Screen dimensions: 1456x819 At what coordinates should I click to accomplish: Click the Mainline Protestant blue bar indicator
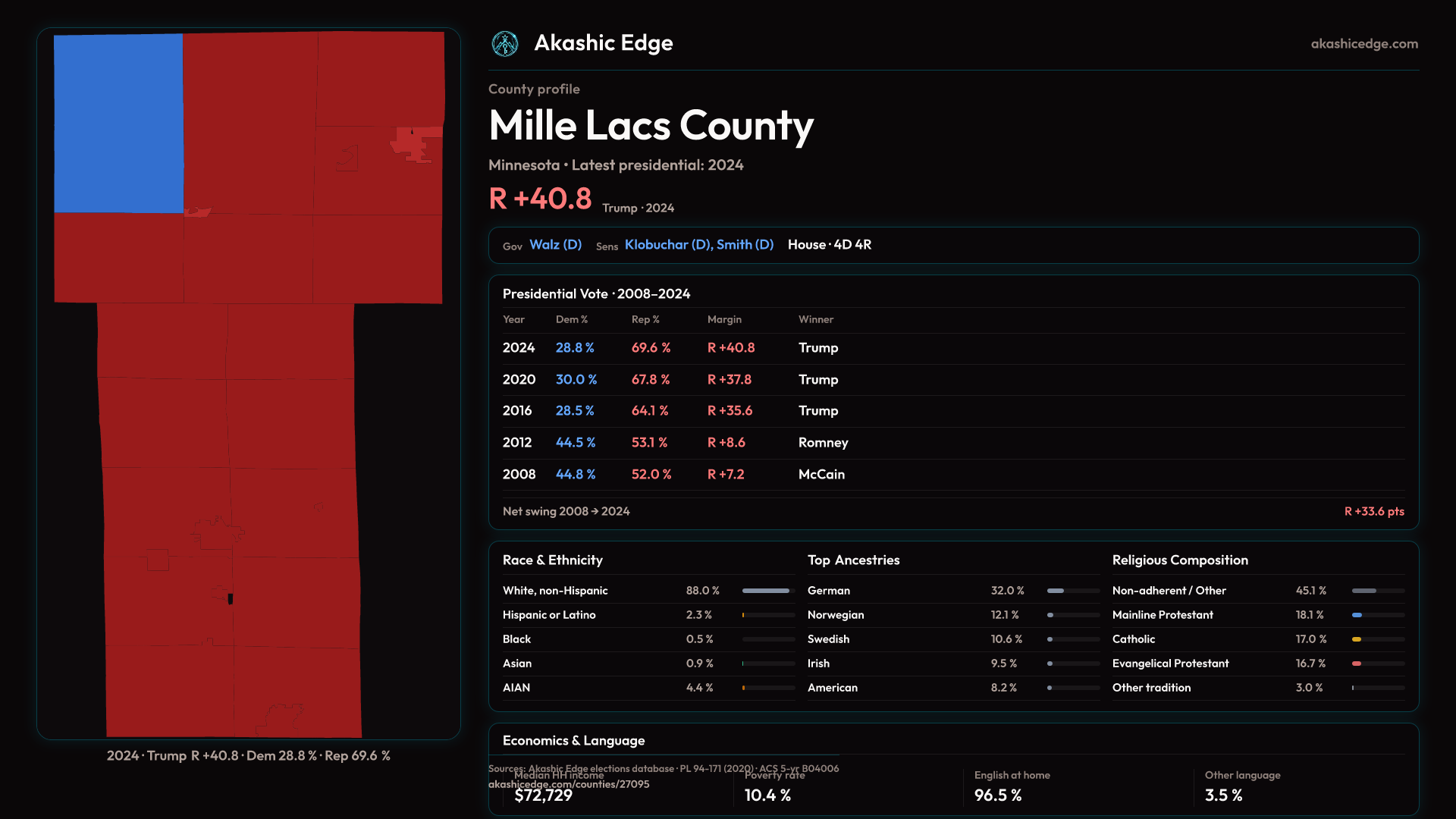click(1357, 615)
